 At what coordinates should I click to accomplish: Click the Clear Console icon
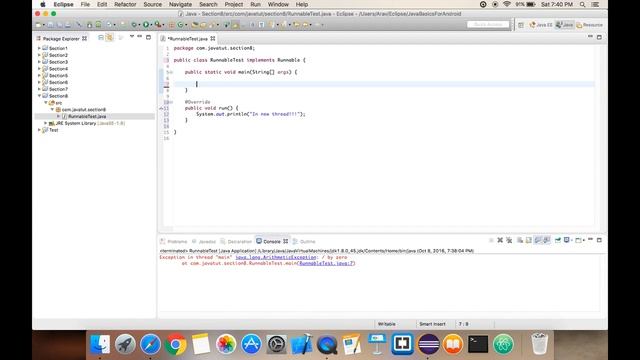pos(520,240)
